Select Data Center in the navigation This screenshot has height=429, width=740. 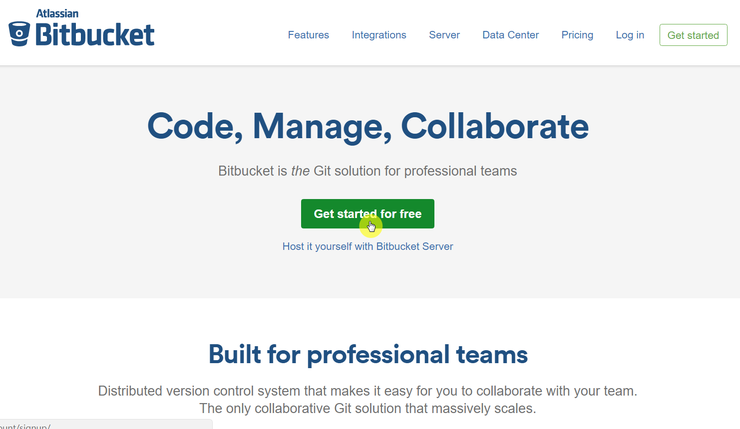click(x=510, y=35)
